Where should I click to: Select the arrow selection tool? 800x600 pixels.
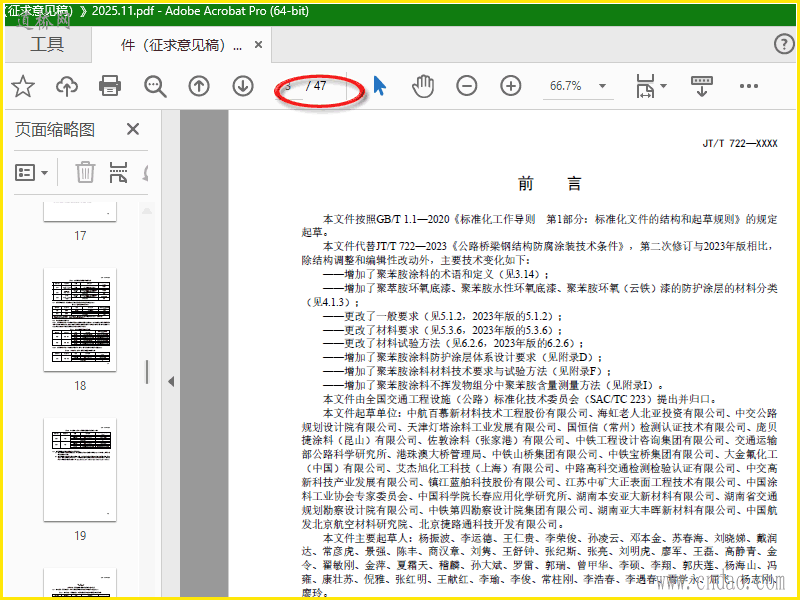coord(379,86)
